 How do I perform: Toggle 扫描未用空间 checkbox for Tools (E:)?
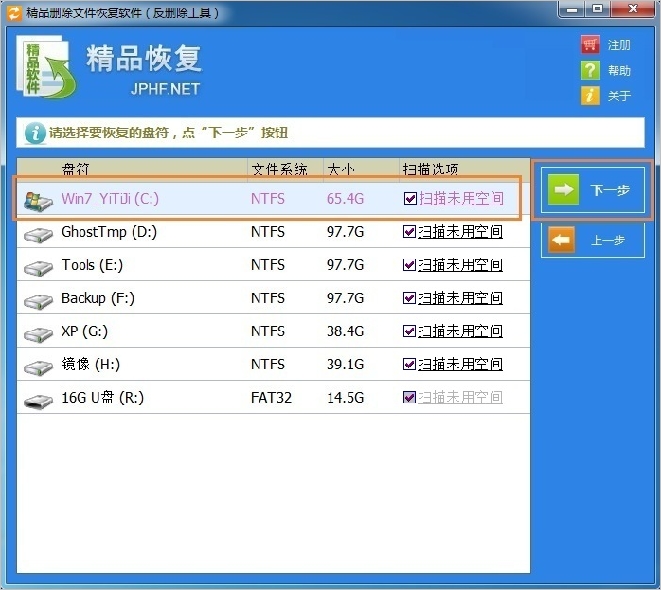[x=409, y=265]
